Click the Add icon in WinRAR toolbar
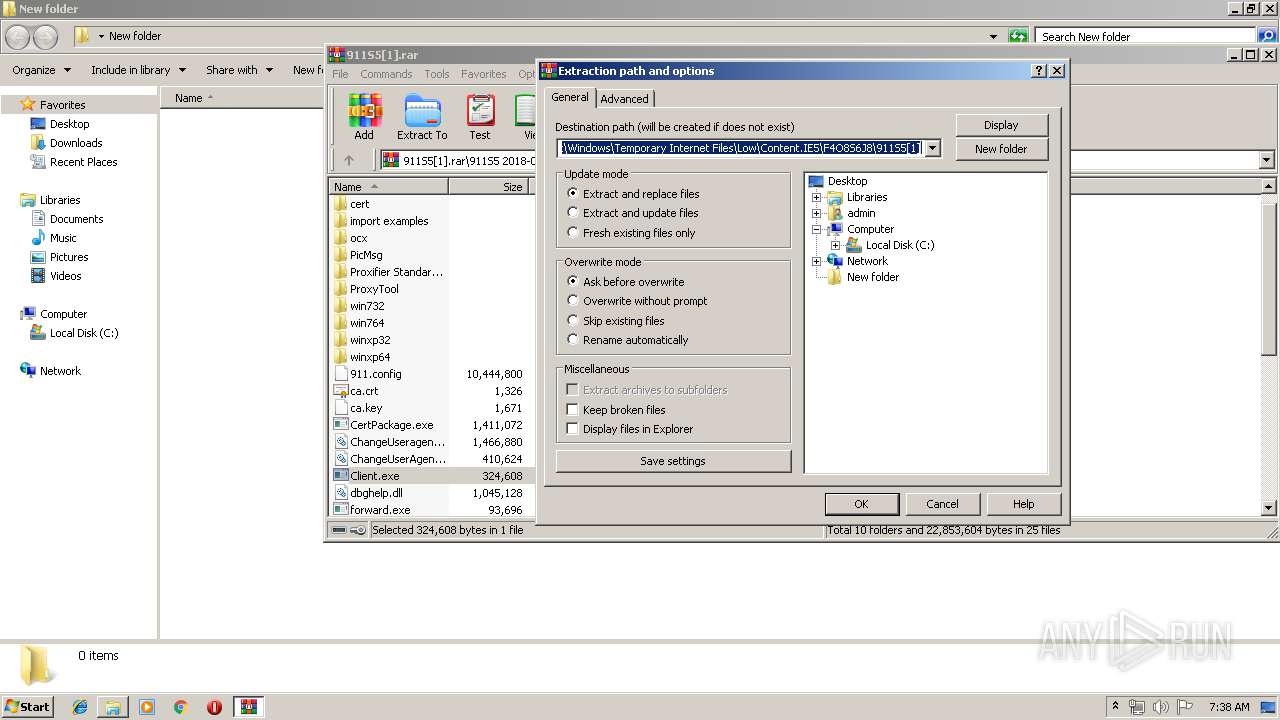The width and height of the screenshot is (1280, 720). tap(364, 117)
